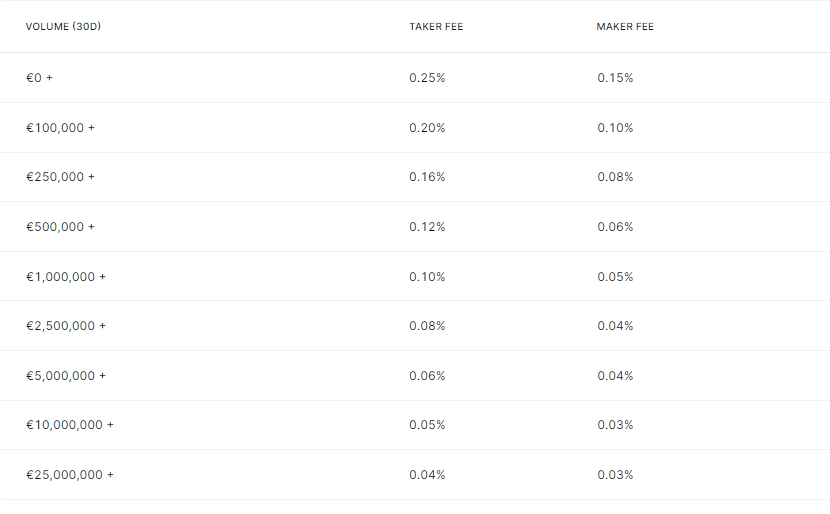Click the TAKER FEE column header
Viewport: 830px width, 514px height.
pos(436,26)
